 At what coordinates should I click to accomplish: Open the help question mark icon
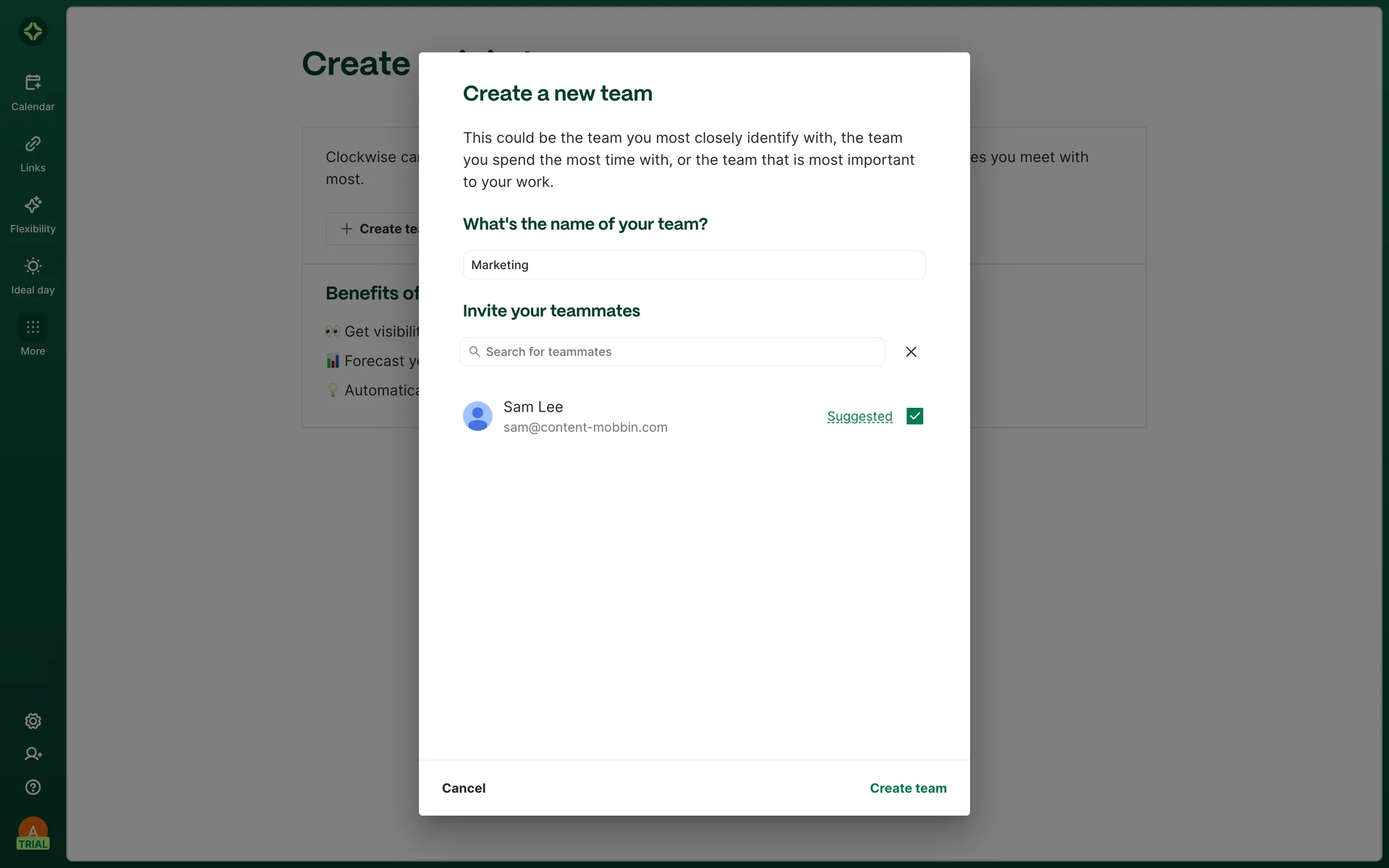(x=33, y=787)
